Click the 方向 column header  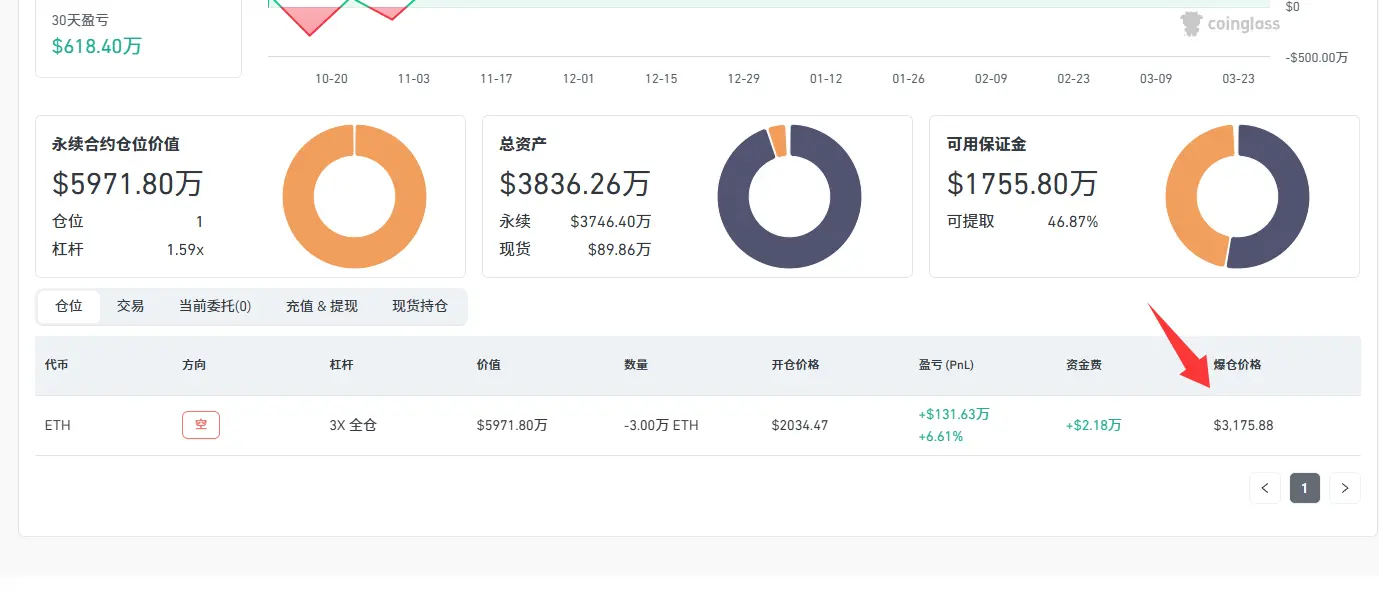(194, 365)
